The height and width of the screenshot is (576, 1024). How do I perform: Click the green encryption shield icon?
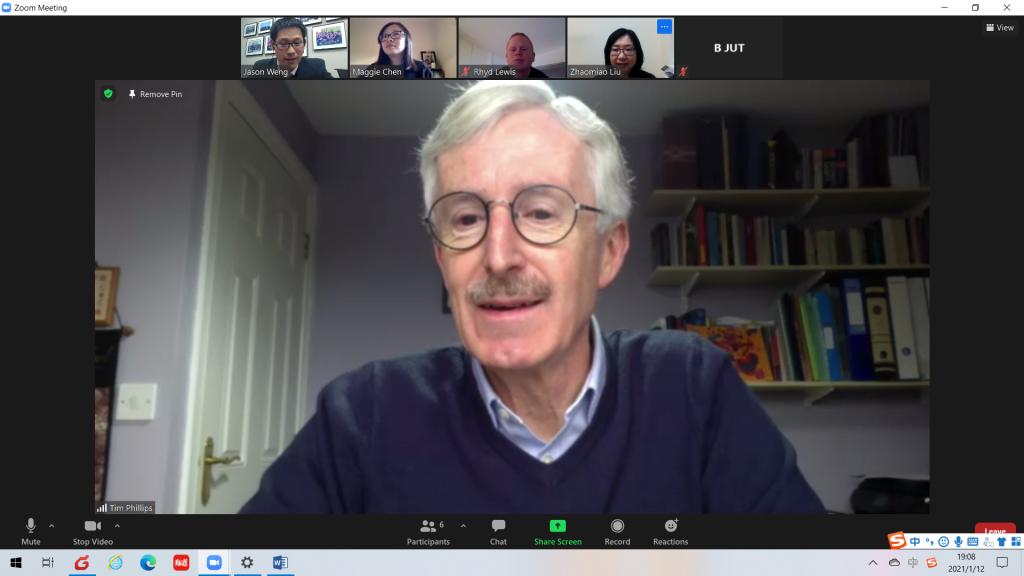[x=108, y=94]
